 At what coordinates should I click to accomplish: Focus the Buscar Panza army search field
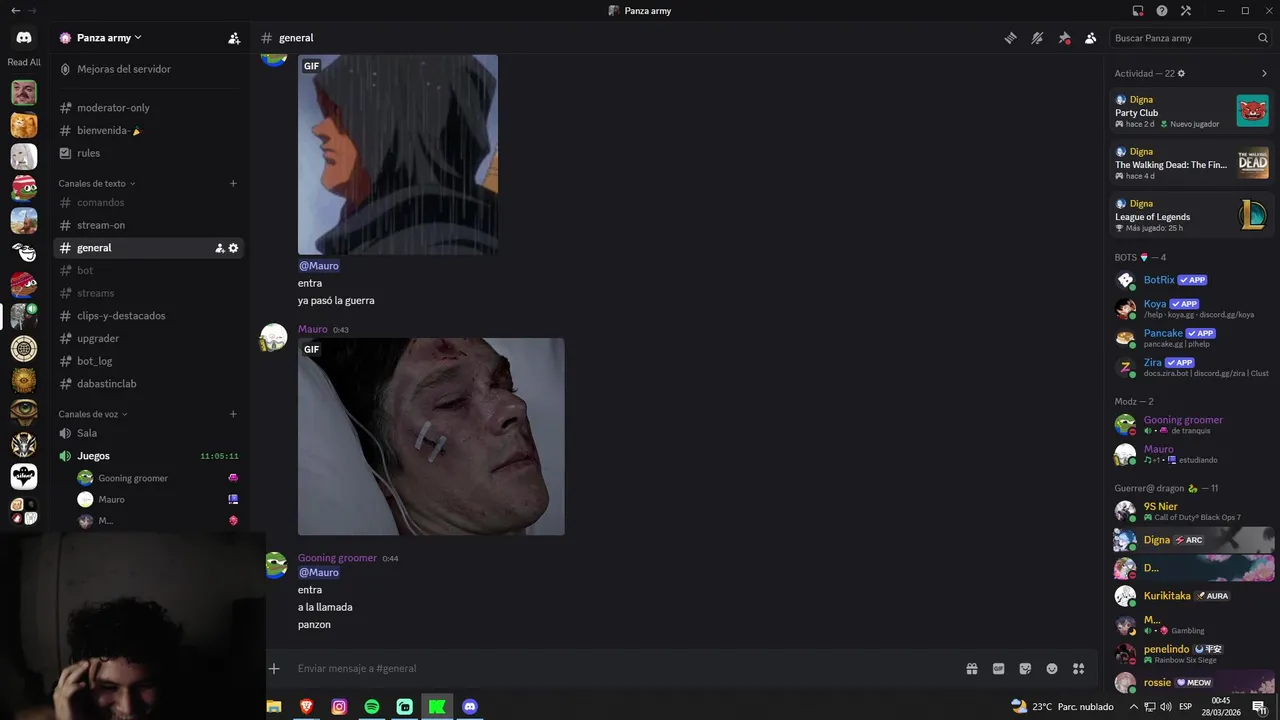click(x=1190, y=38)
